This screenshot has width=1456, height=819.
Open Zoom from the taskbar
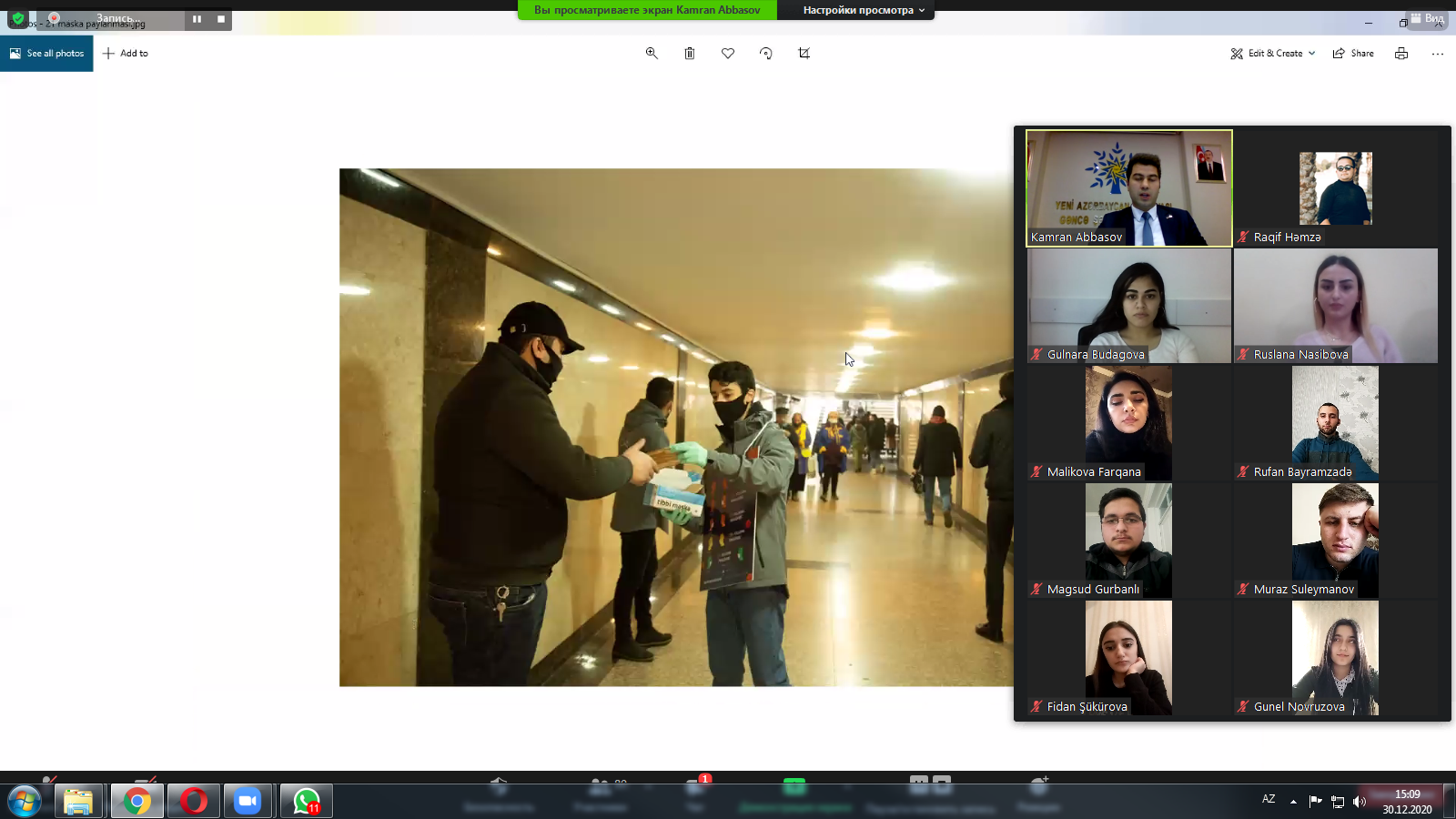click(248, 802)
